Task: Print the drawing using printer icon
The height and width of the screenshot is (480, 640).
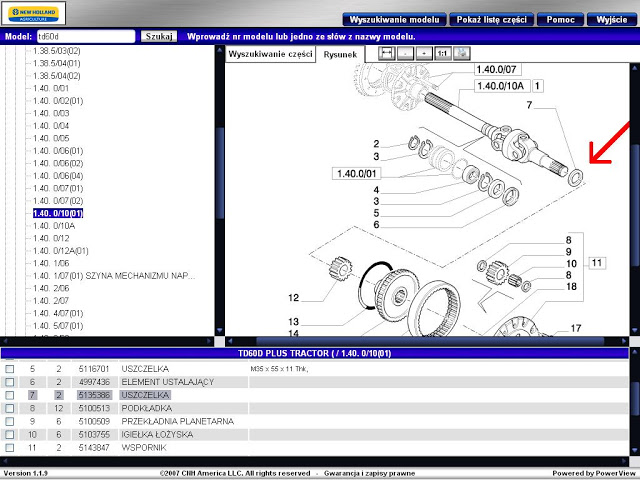Action: coord(462,52)
